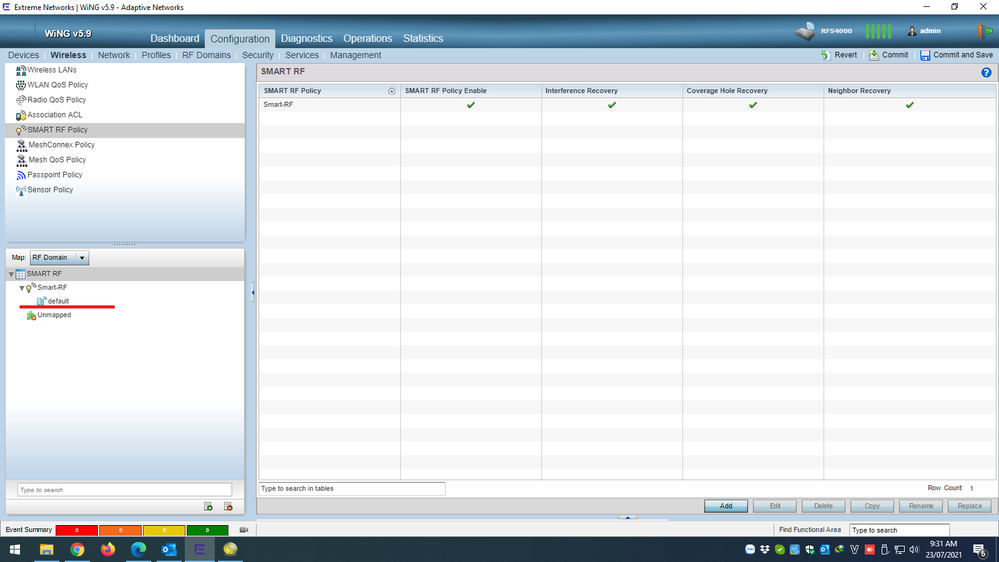Click the logout door icon
This screenshot has height=562, width=999.
[984, 31]
